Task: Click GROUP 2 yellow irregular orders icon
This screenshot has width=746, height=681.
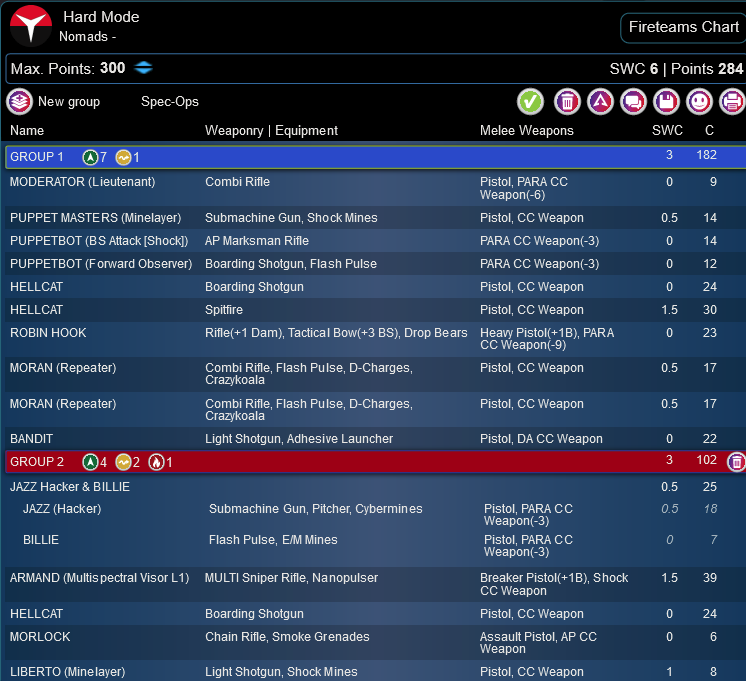Action: click(x=123, y=462)
